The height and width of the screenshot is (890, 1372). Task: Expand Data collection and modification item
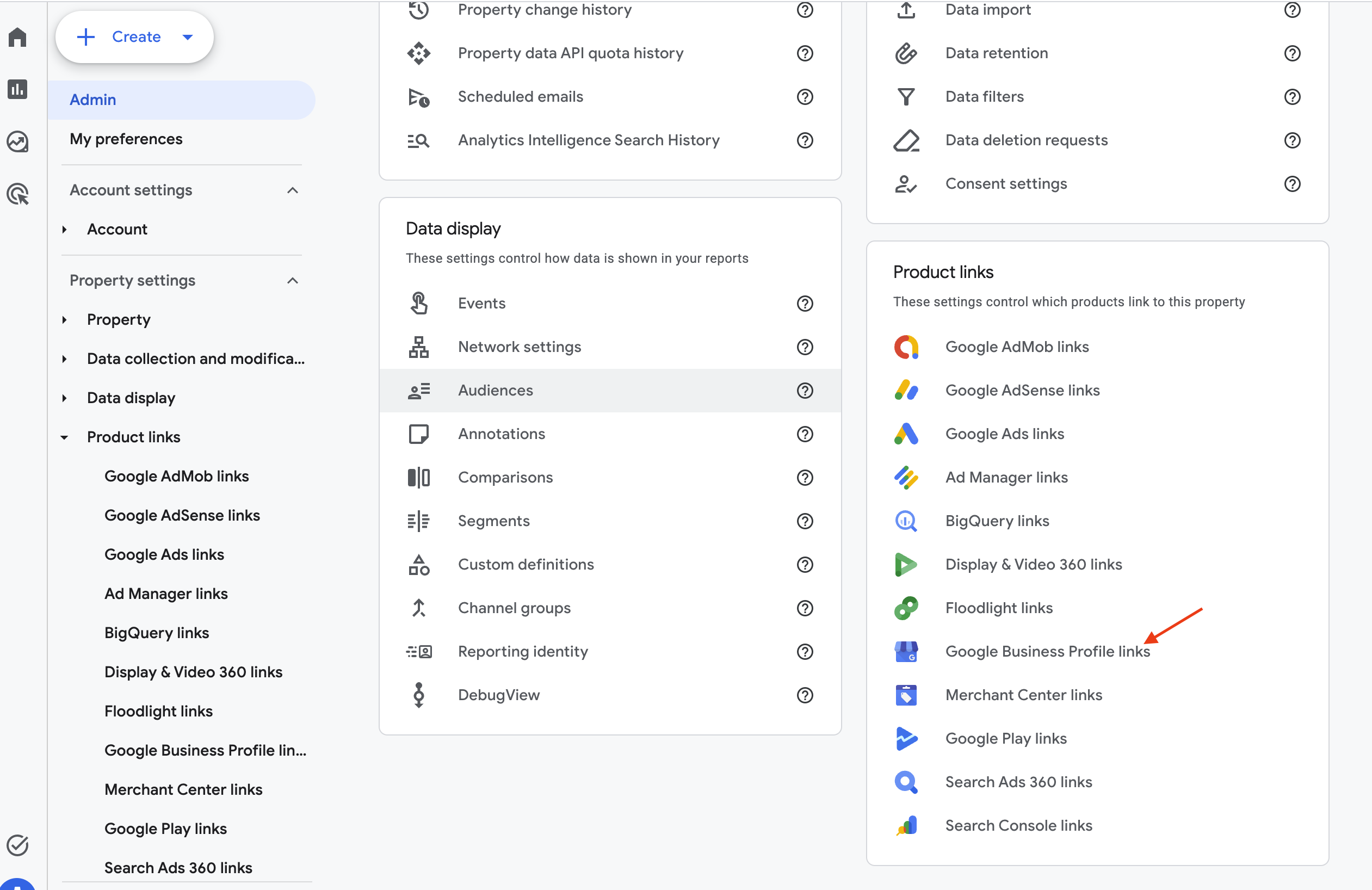tap(65, 359)
